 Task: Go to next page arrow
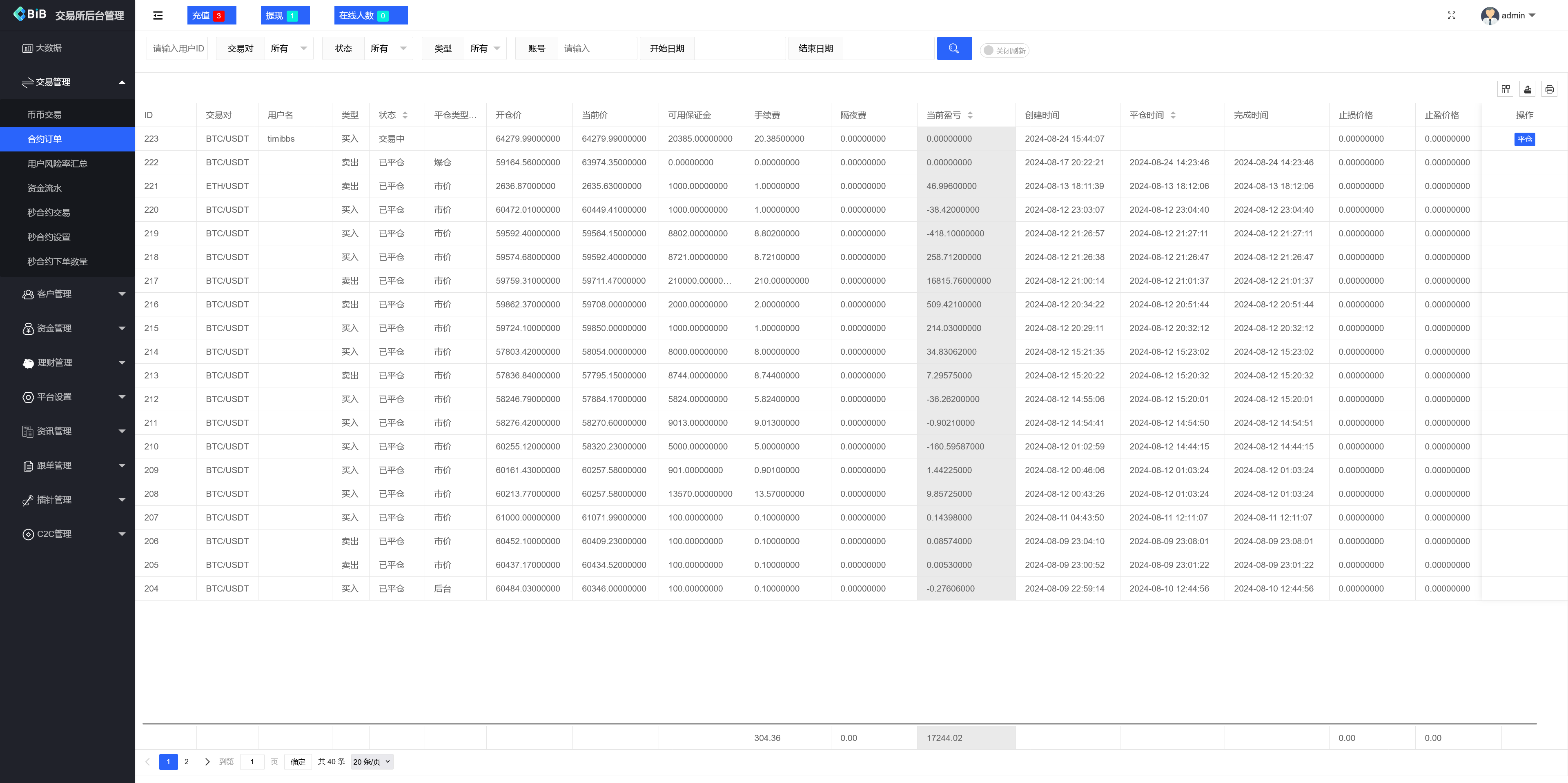coord(207,762)
